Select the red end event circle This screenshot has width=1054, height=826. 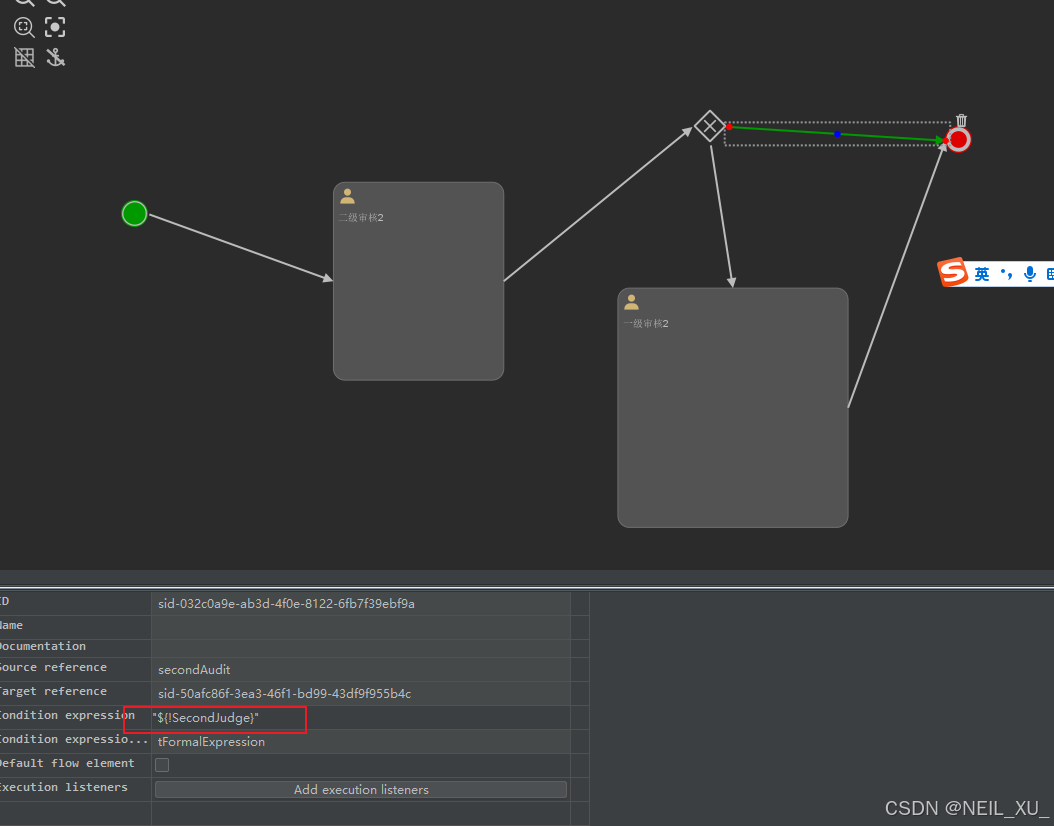coord(958,140)
